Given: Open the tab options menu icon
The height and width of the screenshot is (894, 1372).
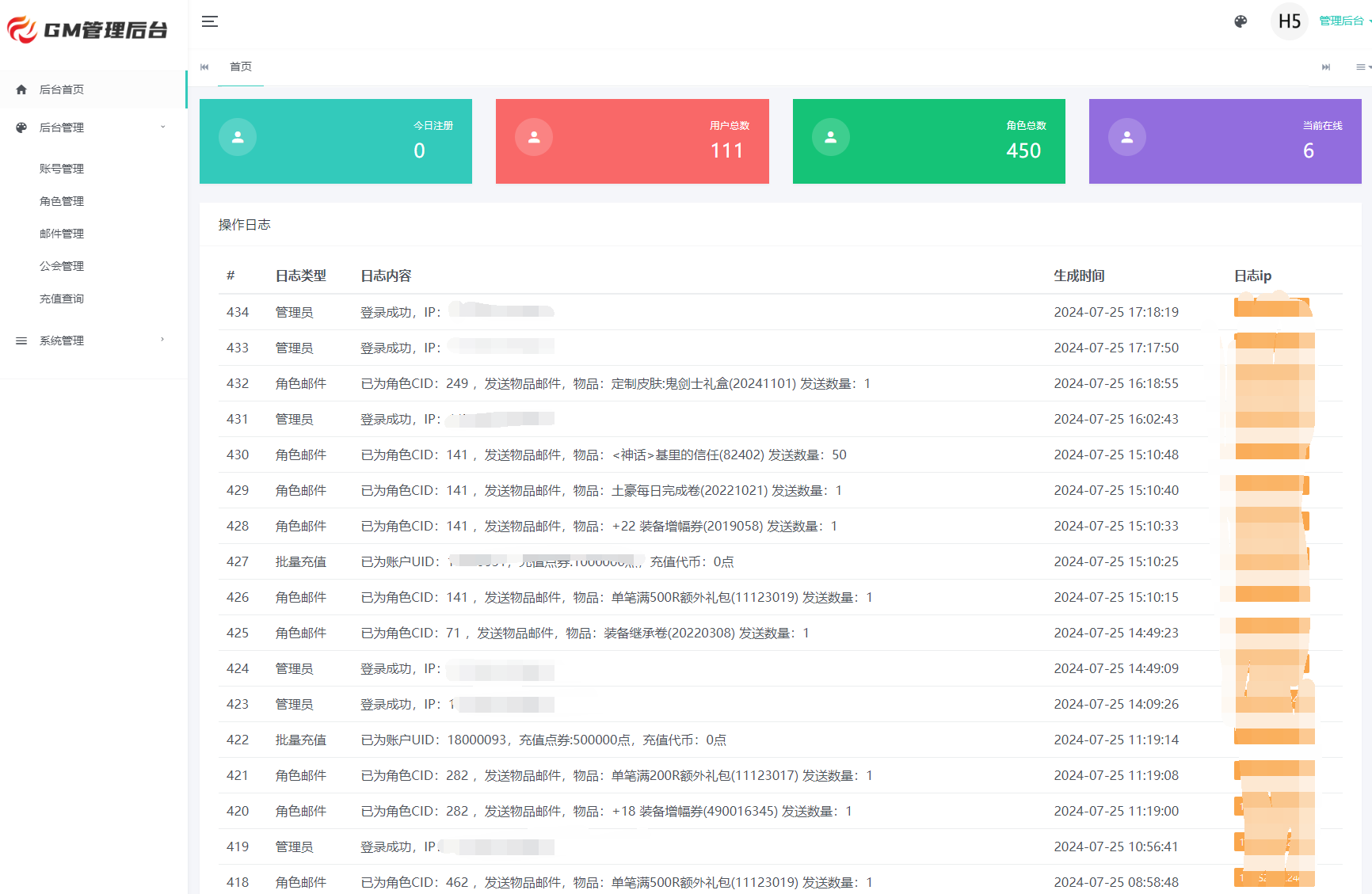Looking at the screenshot, I should pyautogui.click(x=1362, y=67).
